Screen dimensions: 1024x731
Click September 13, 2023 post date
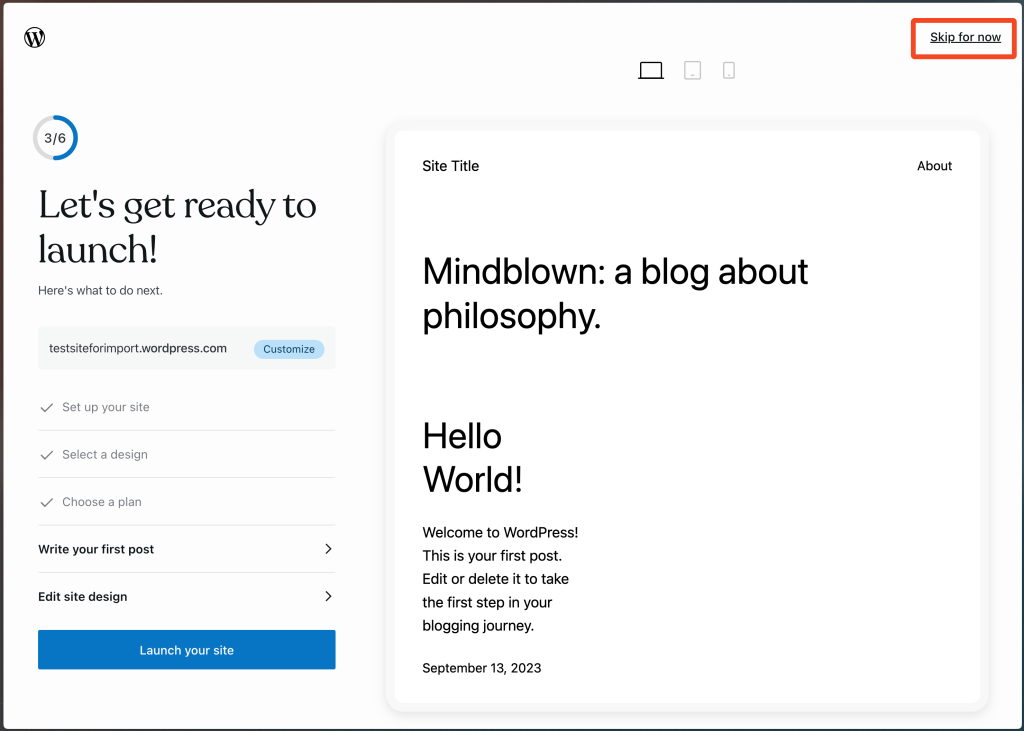coord(481,668)
